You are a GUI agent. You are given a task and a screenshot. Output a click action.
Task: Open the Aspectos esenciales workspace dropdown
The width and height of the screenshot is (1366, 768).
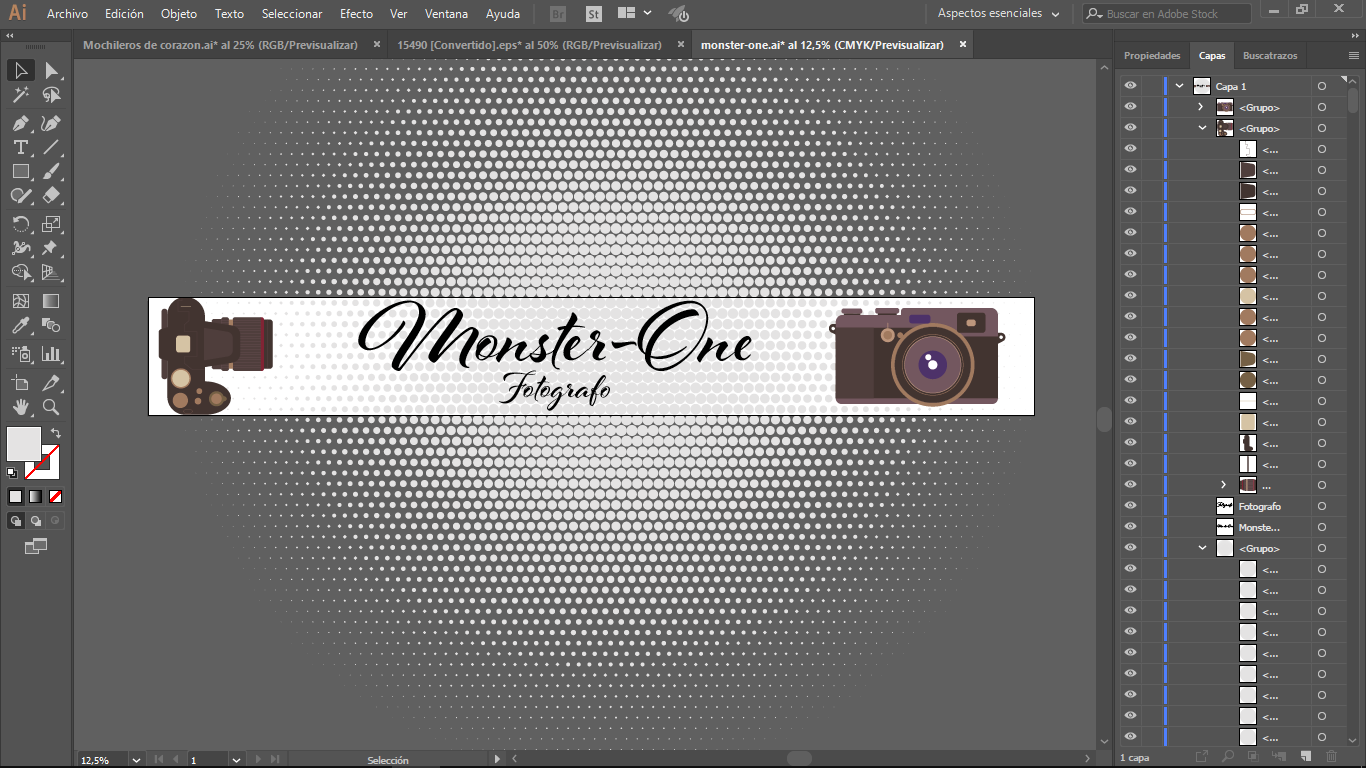pos(999,14)
